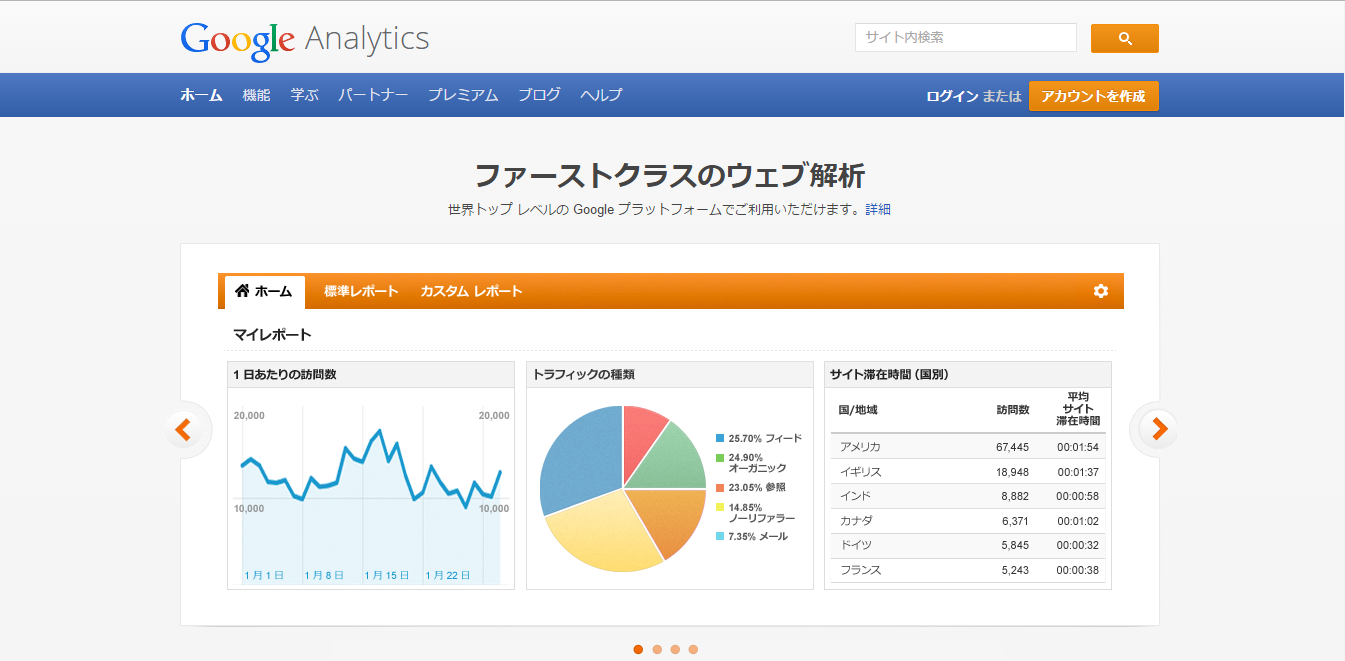Select the second carousel dot indicator

click(657, 649)
